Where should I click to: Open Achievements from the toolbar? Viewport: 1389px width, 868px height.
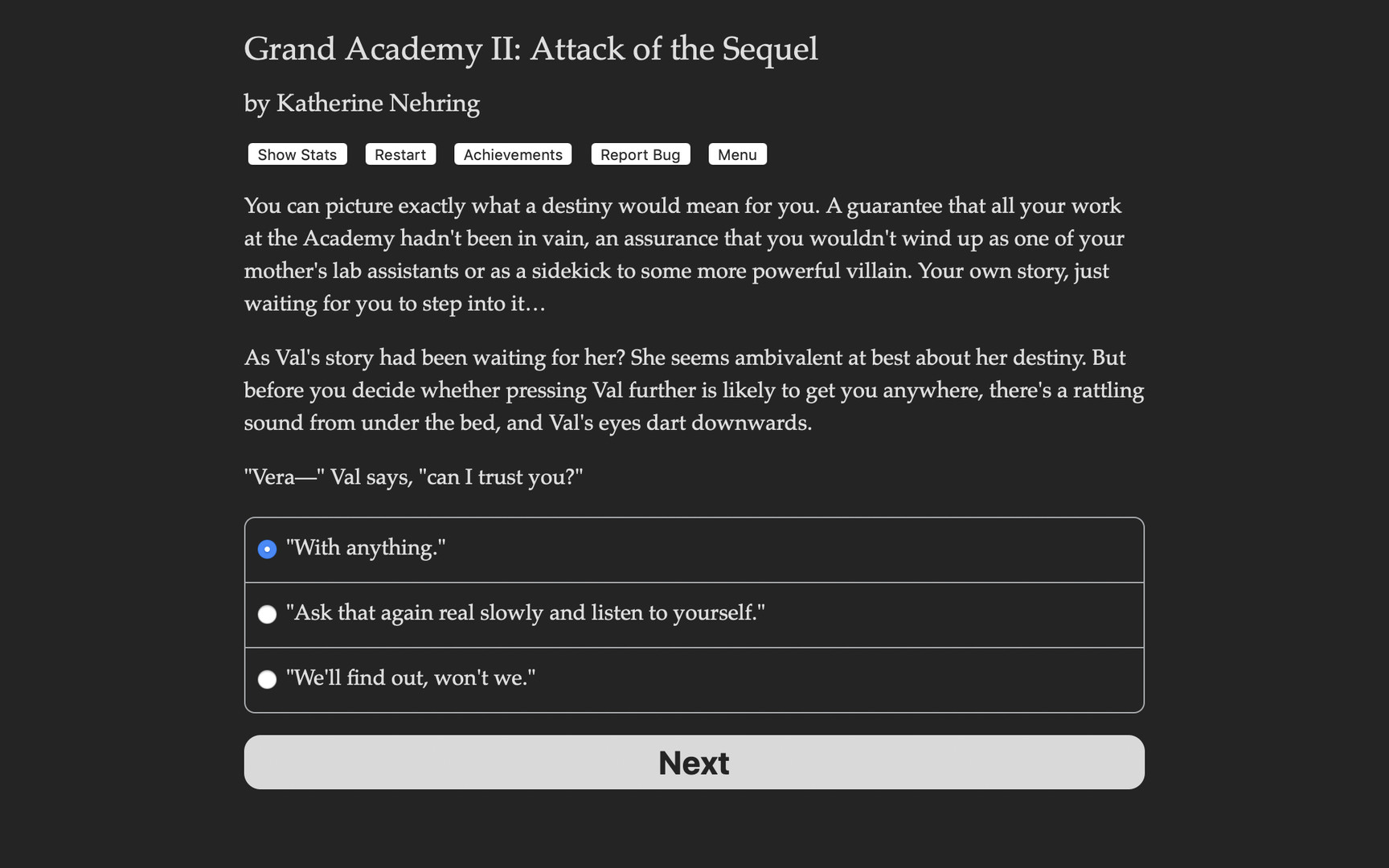(x=512, y=154)
